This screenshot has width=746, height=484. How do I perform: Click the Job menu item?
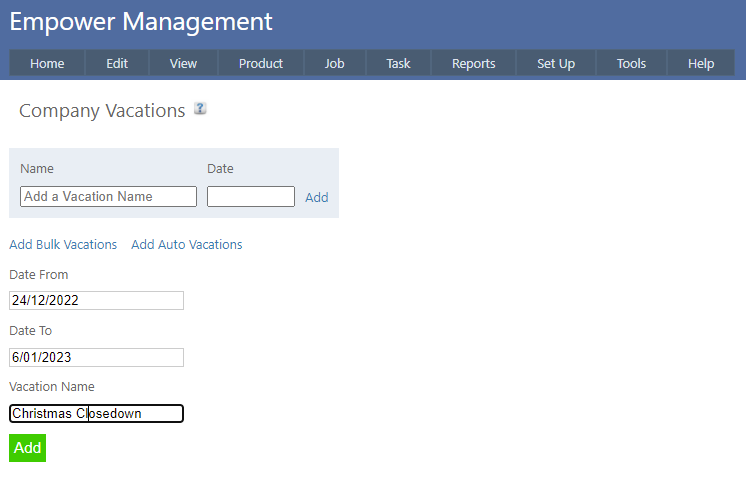tap(334, 63)
